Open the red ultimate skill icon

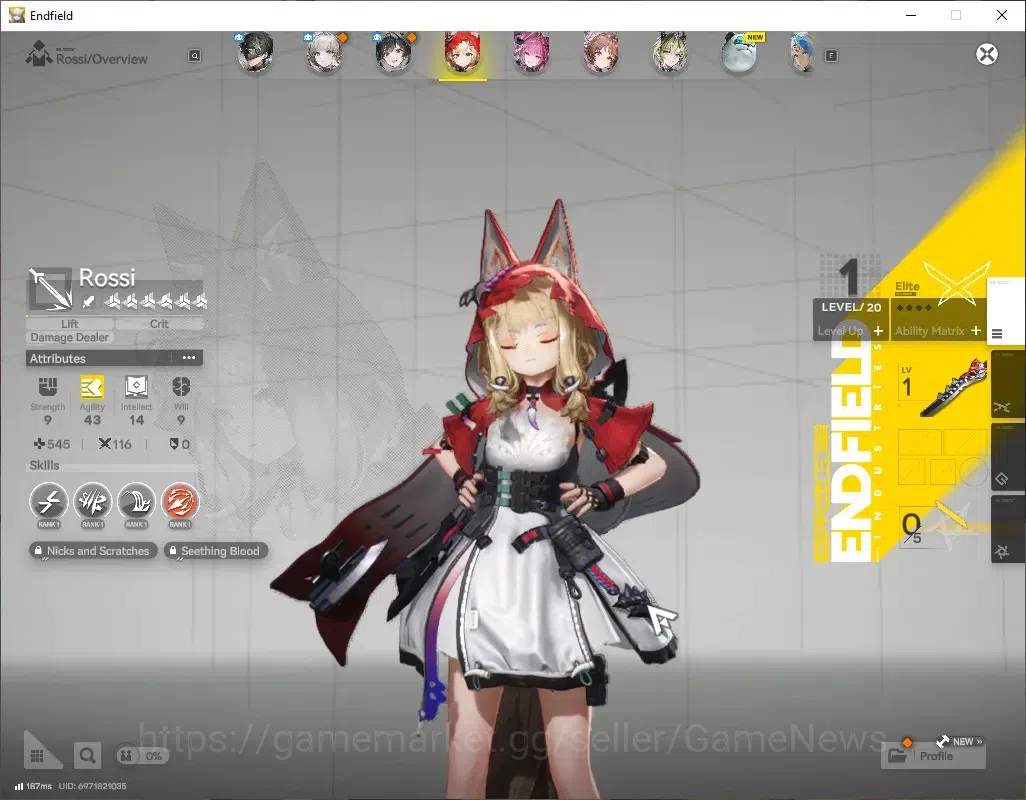(x=180, y=502)
